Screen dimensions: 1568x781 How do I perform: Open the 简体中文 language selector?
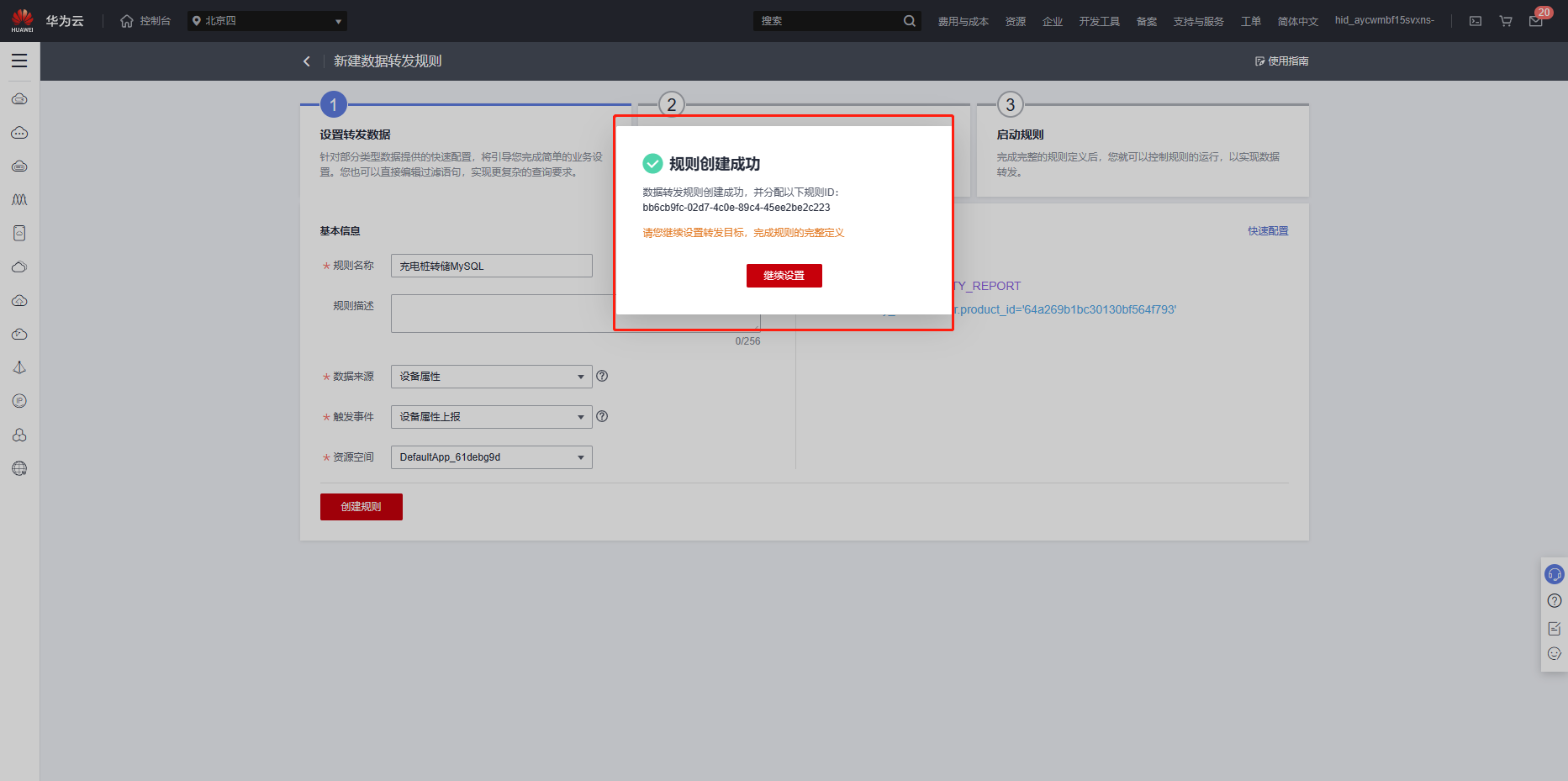click(x=1297, y=21)
